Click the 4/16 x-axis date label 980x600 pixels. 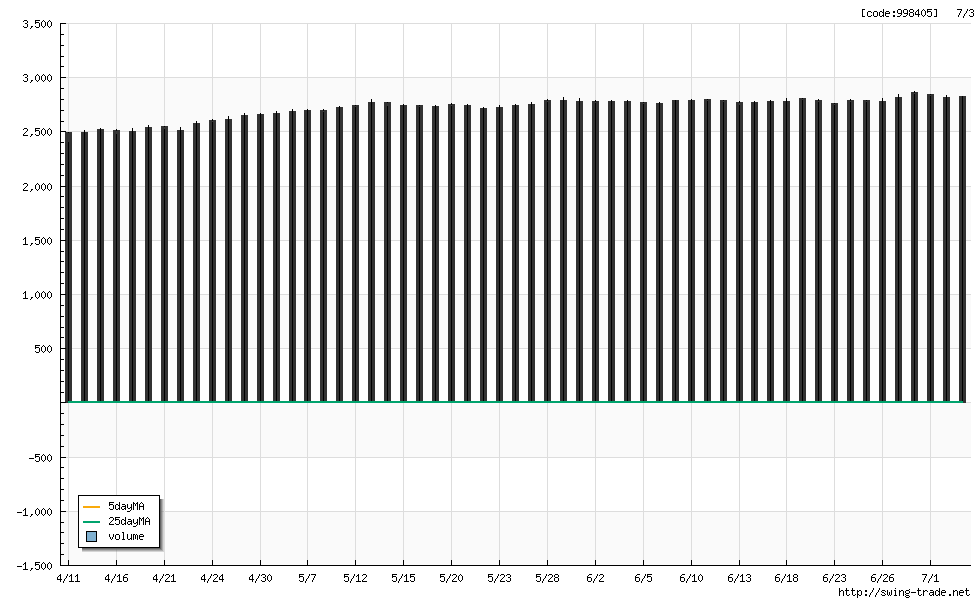click(x=116, y=578)
